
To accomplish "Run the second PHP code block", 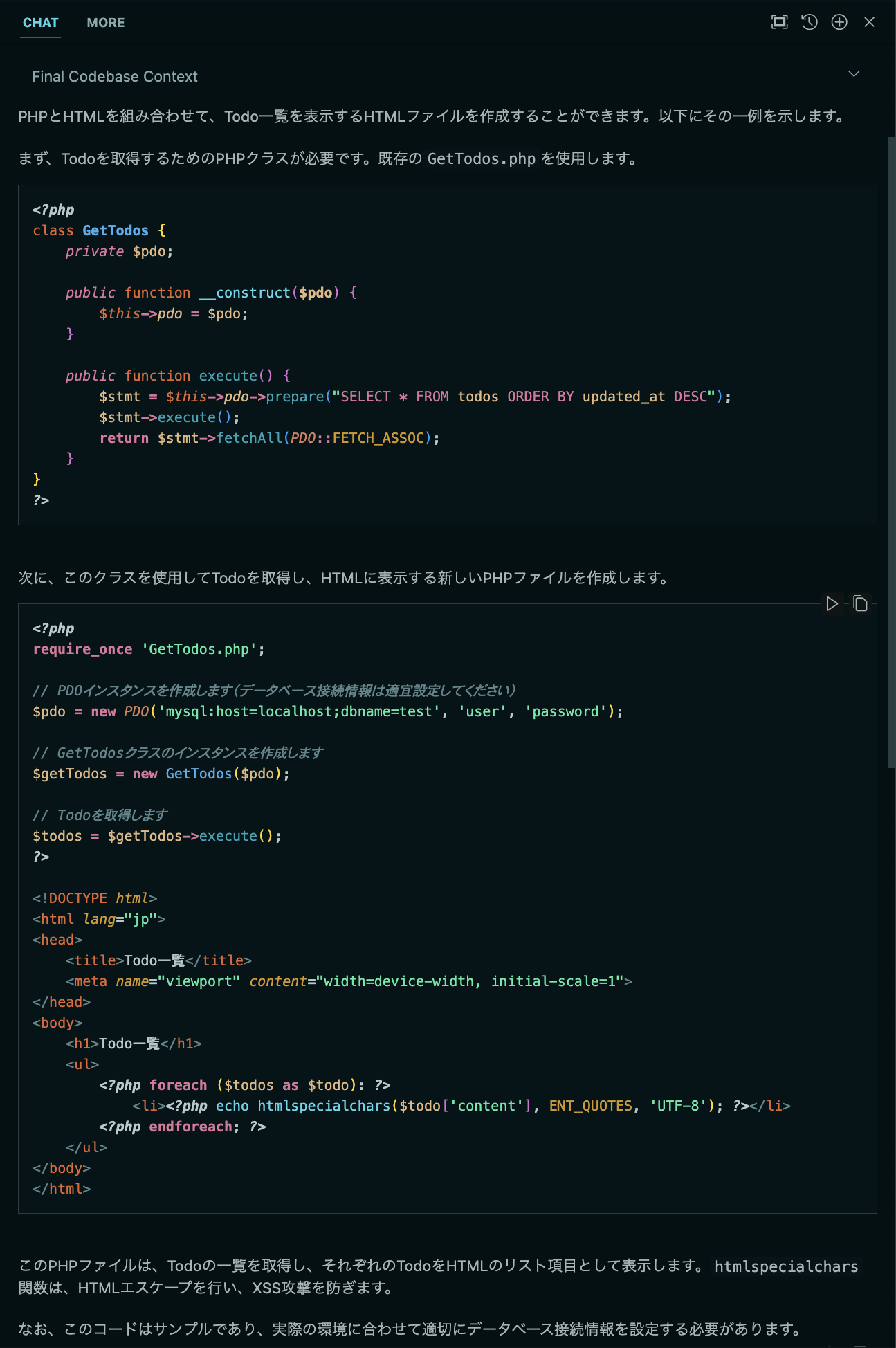I will tap(832, 604).
